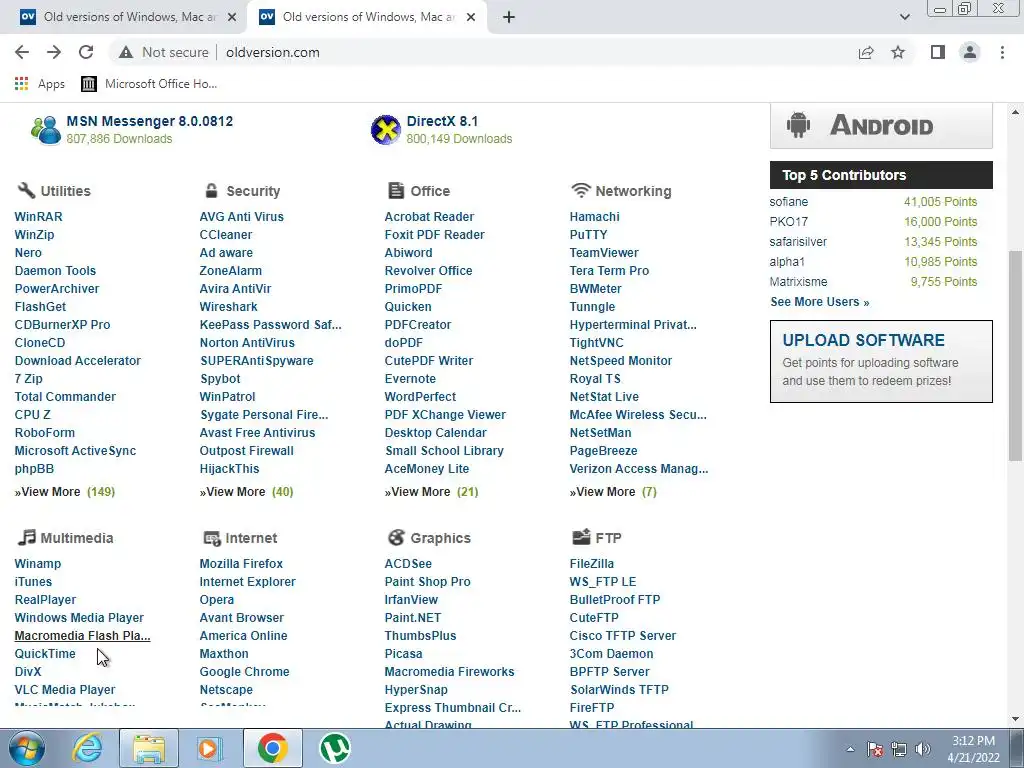Open the PuTTY link

pos(588,234)
